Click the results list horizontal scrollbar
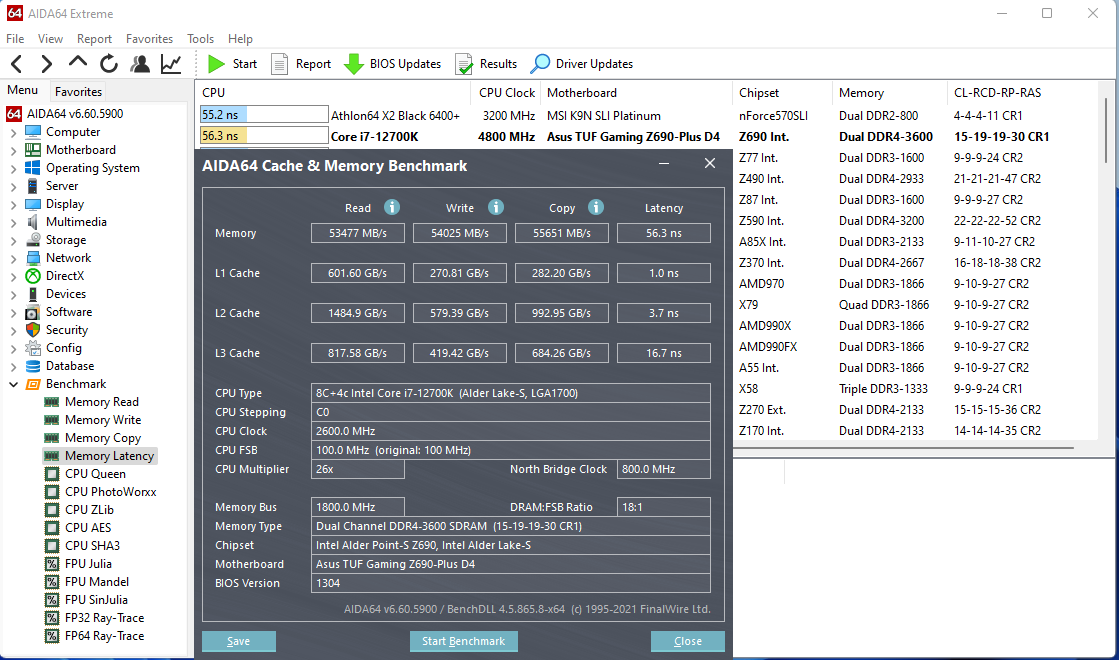The width and height of the screenshot is (1119, 660). [x=903, y=448]
